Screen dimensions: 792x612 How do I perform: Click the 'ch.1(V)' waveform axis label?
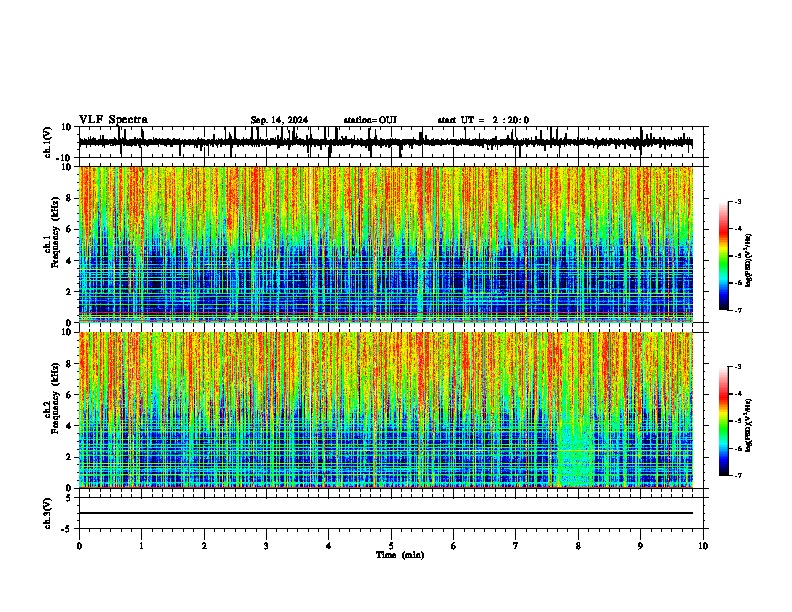coord(48,142)
